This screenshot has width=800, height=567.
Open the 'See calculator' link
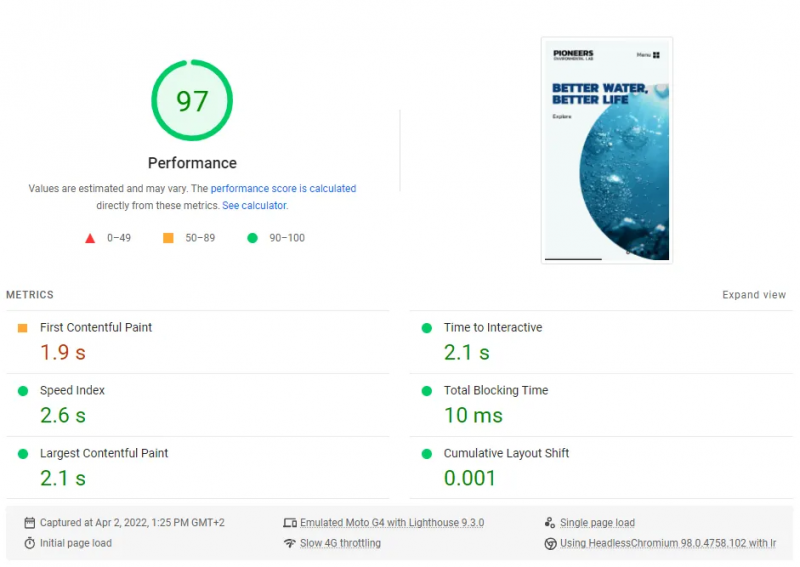254,206
